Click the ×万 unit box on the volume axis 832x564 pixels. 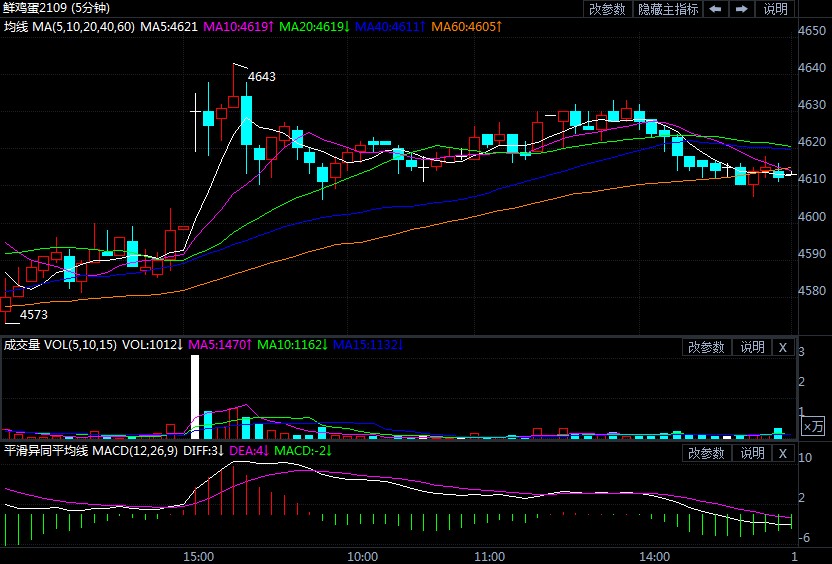(814, 427)
